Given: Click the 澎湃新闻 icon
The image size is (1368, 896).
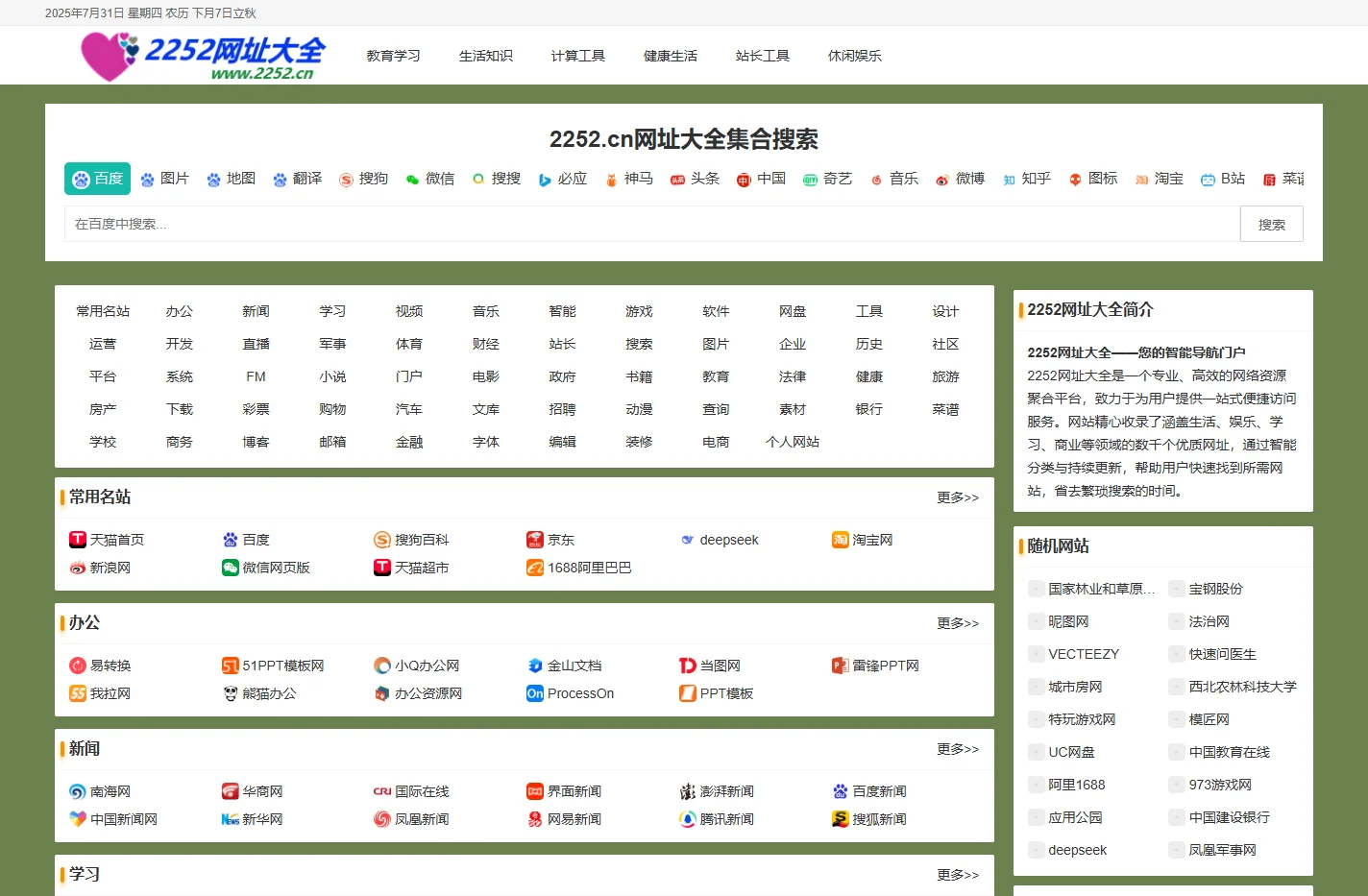Looking at the screenshot, I should click(x=688, y=791).
